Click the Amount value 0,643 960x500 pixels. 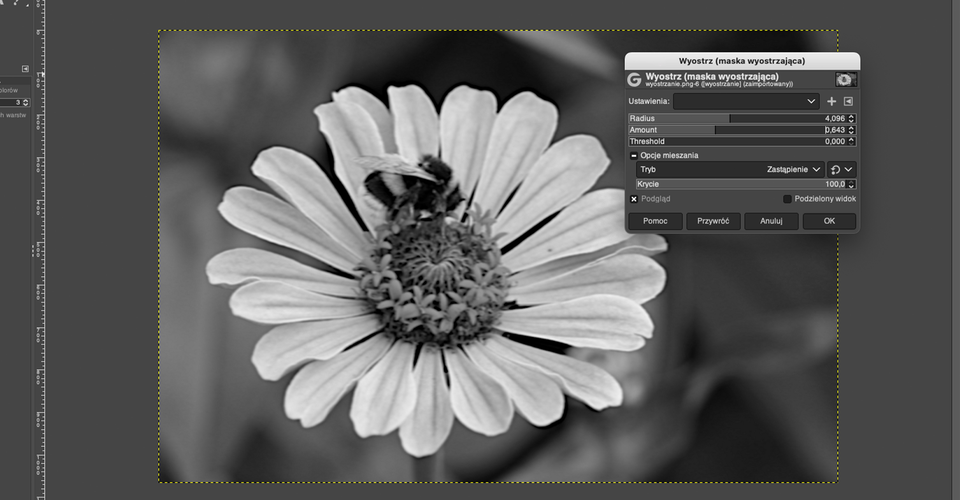click(x=834, y=130)
